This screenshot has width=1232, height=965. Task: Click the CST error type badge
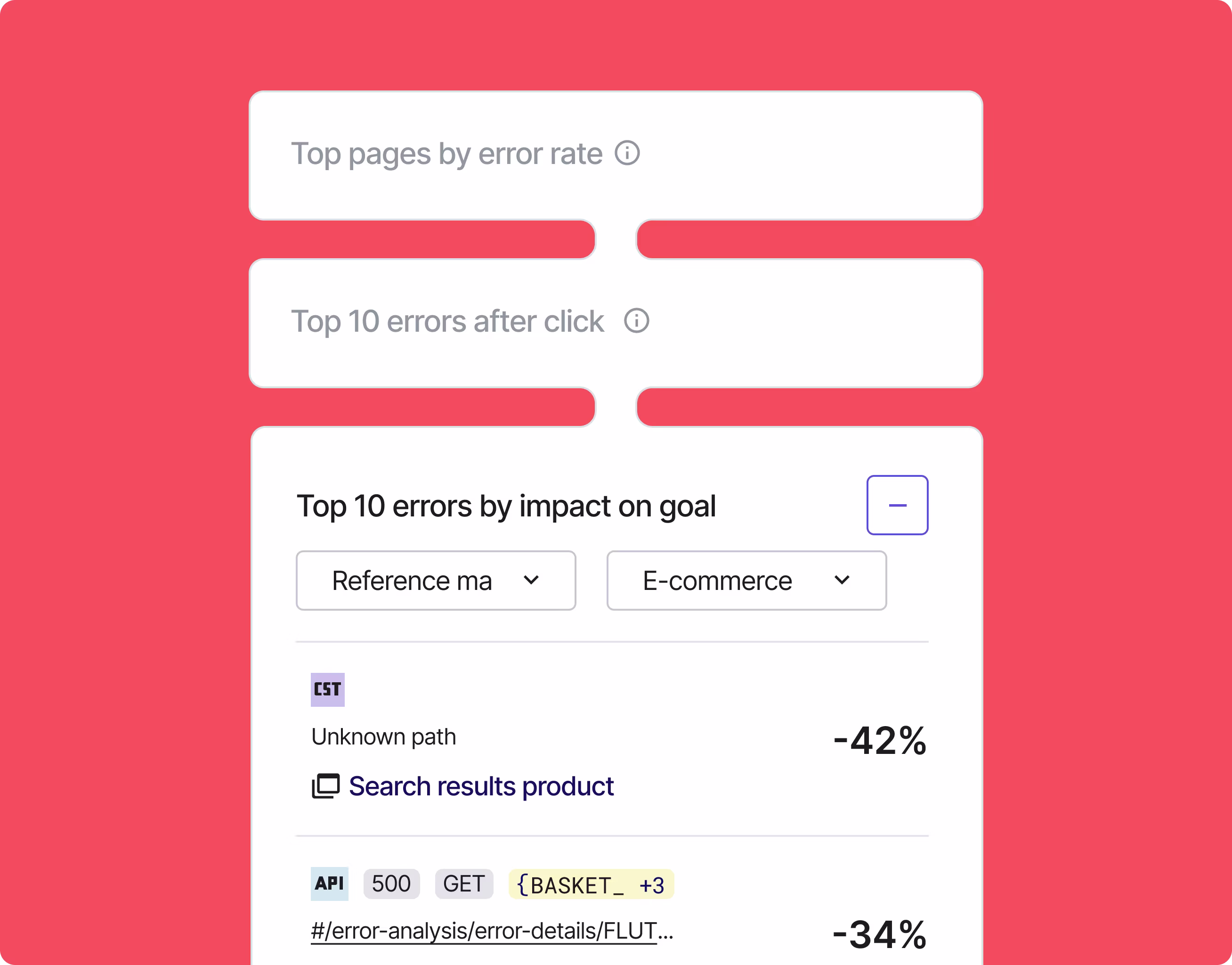pos(327,689)
